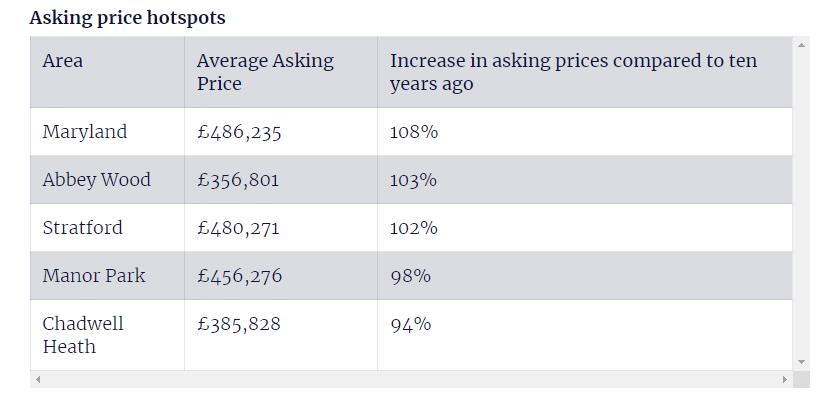Select the Maryland area cell
This screenshot has width=829, height=400.
pyautogui.click(x=85, y=132)
